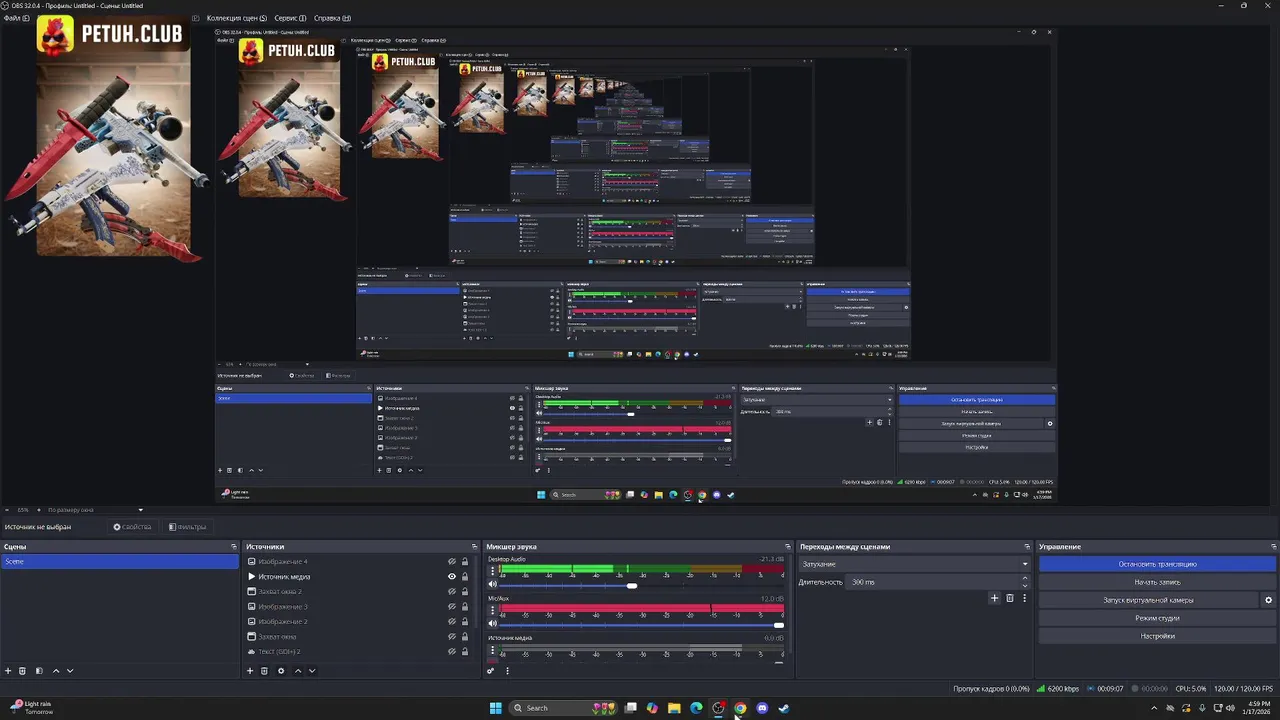Open Windows Start menu

click(x=495, y=708)
